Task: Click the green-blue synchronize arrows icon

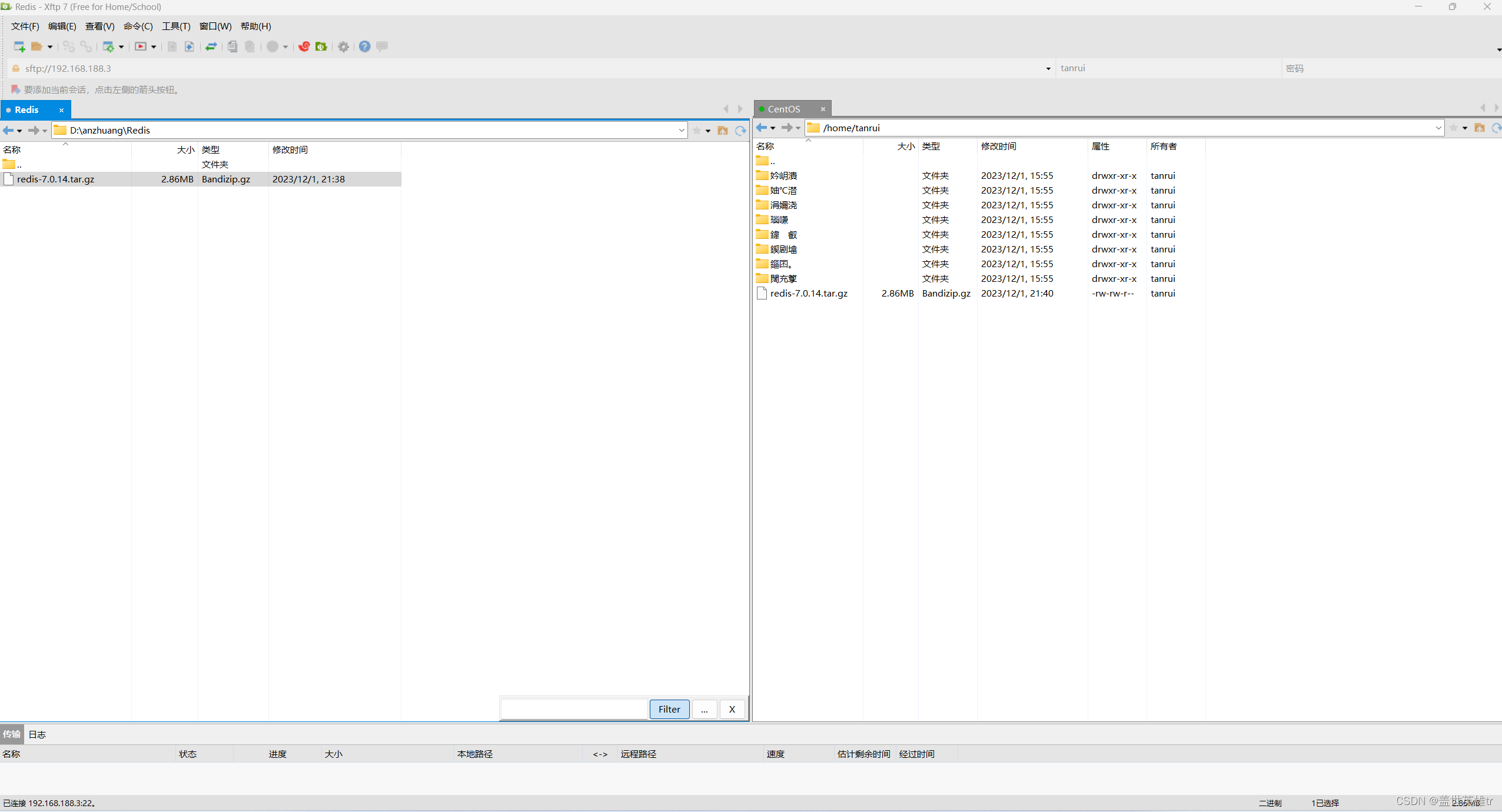Action: coord(211,46)
